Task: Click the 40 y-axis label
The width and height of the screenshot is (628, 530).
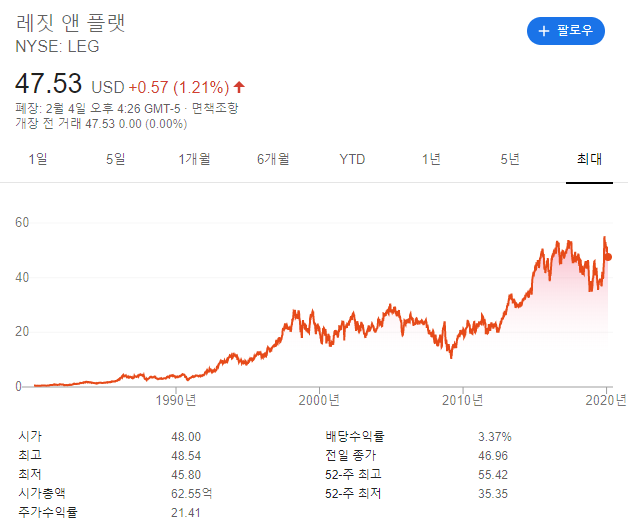Action: click(22, 277)
